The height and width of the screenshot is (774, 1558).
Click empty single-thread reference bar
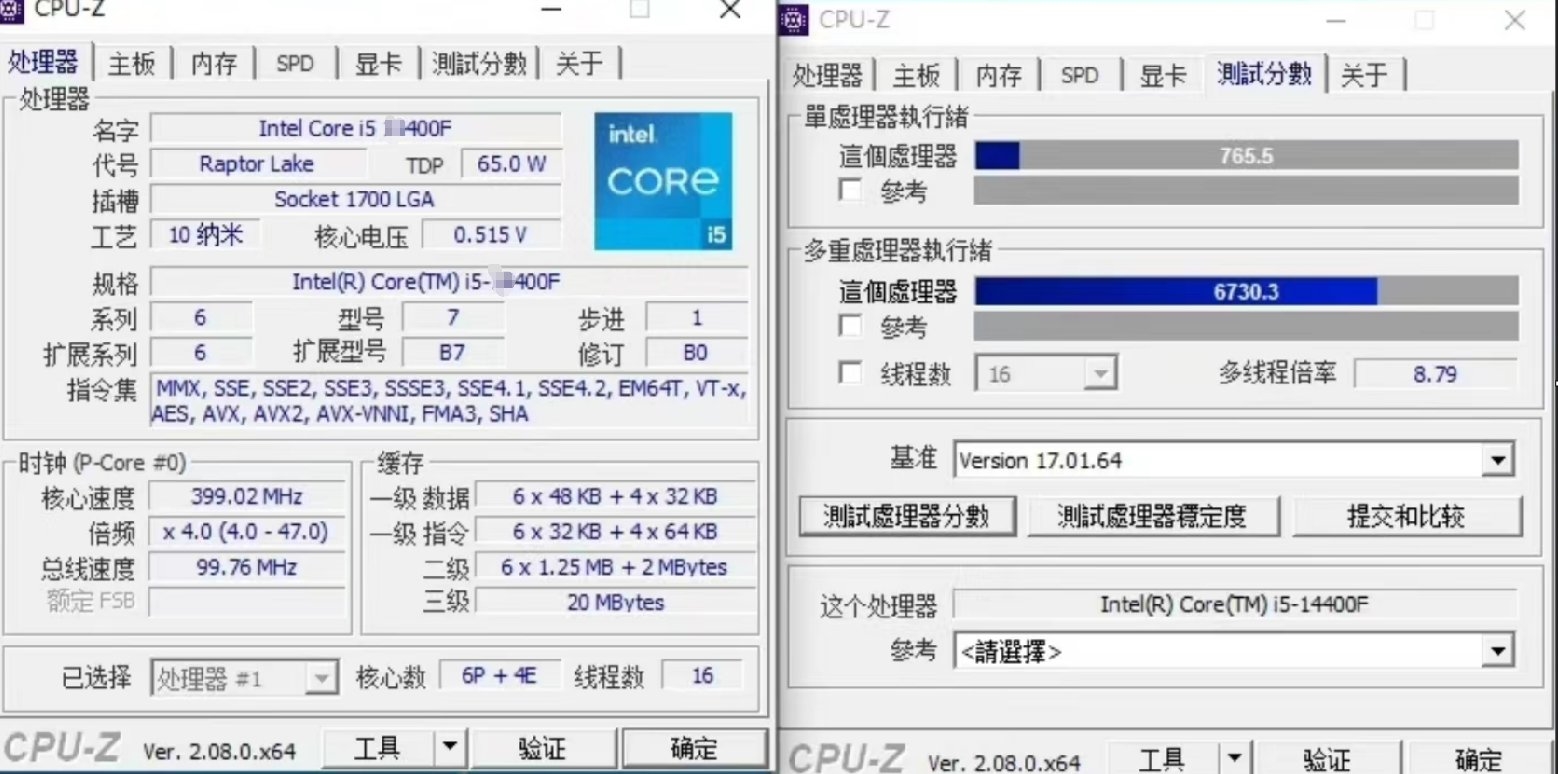coord(1246,191)
